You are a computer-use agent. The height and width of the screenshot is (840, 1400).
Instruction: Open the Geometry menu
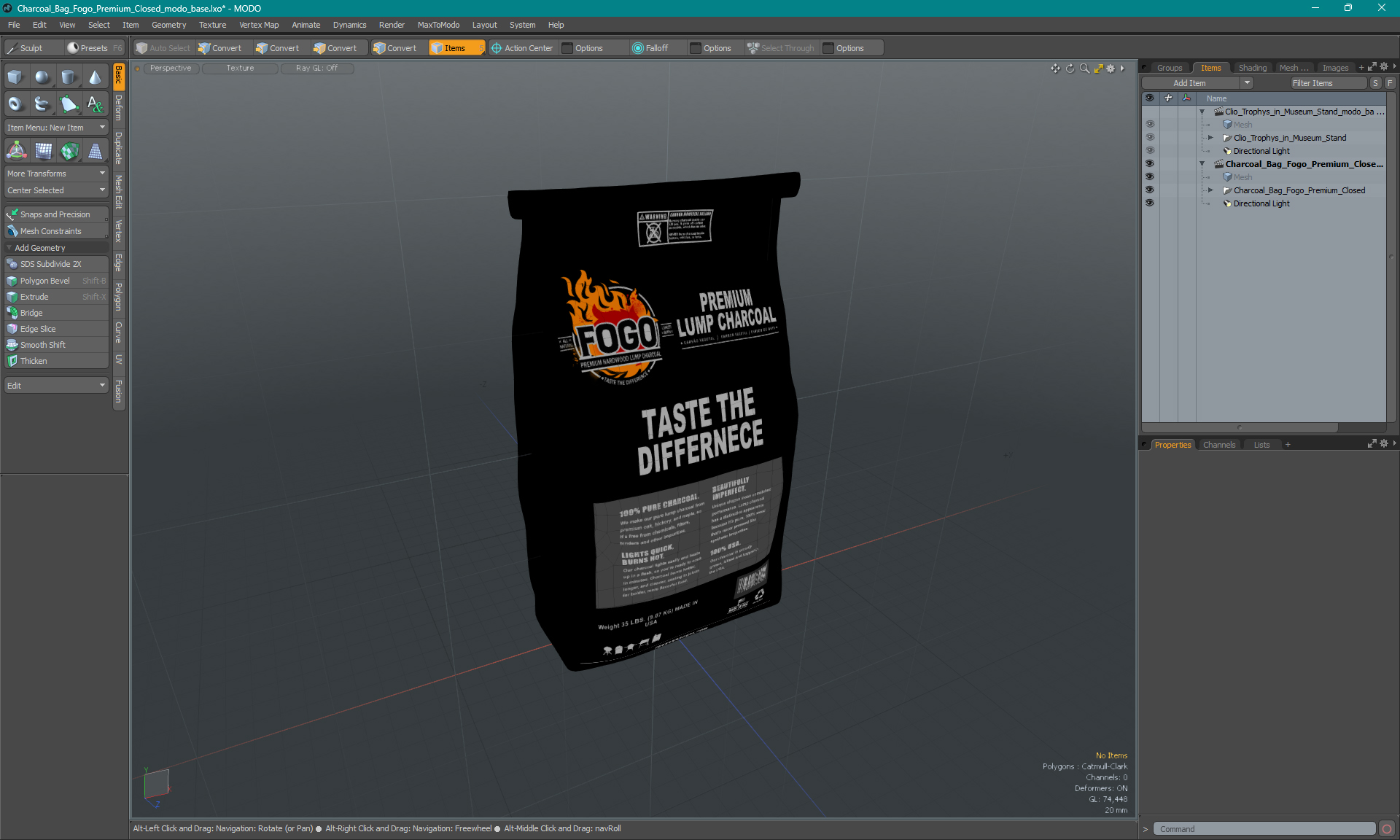pos(168,25)
